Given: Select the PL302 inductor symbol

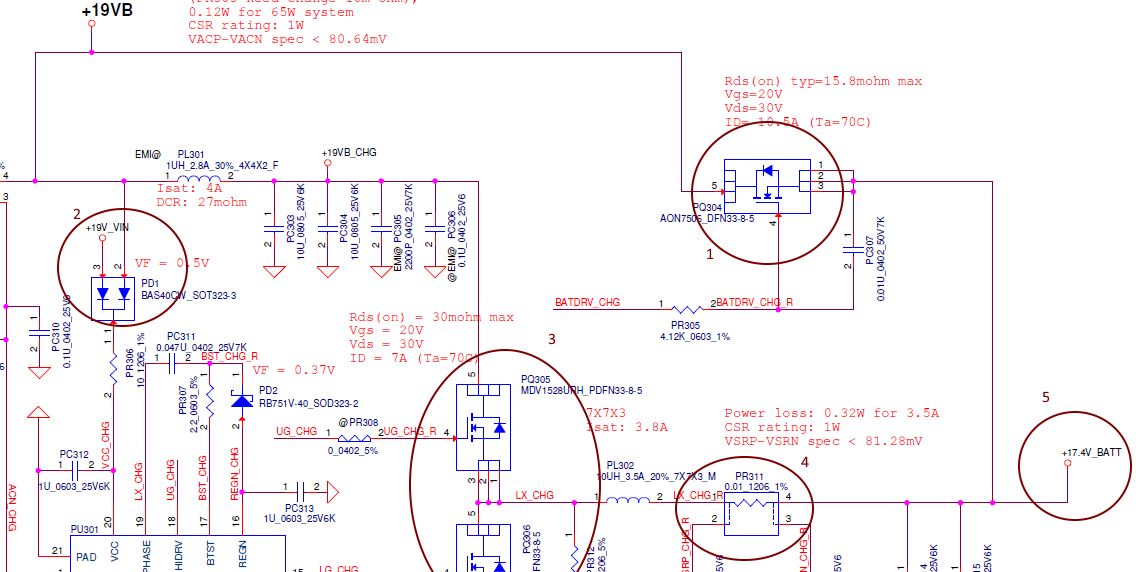Looking at the screenshot, I should point(627,500).
